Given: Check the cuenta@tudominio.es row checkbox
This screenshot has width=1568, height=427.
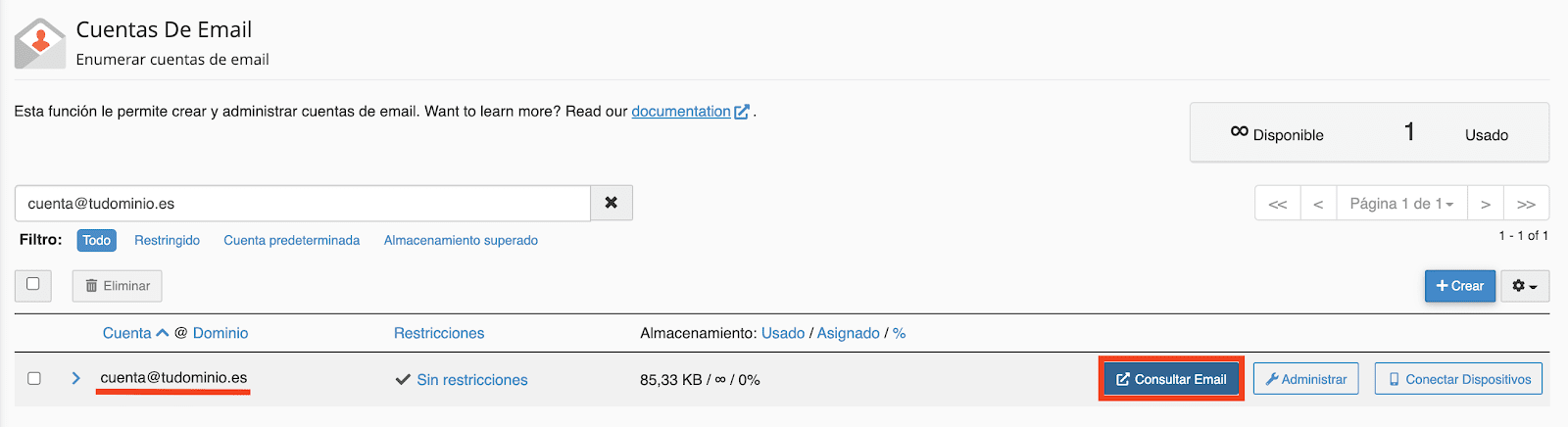Looking at the screenshot, I should click(x=34, y=378).
